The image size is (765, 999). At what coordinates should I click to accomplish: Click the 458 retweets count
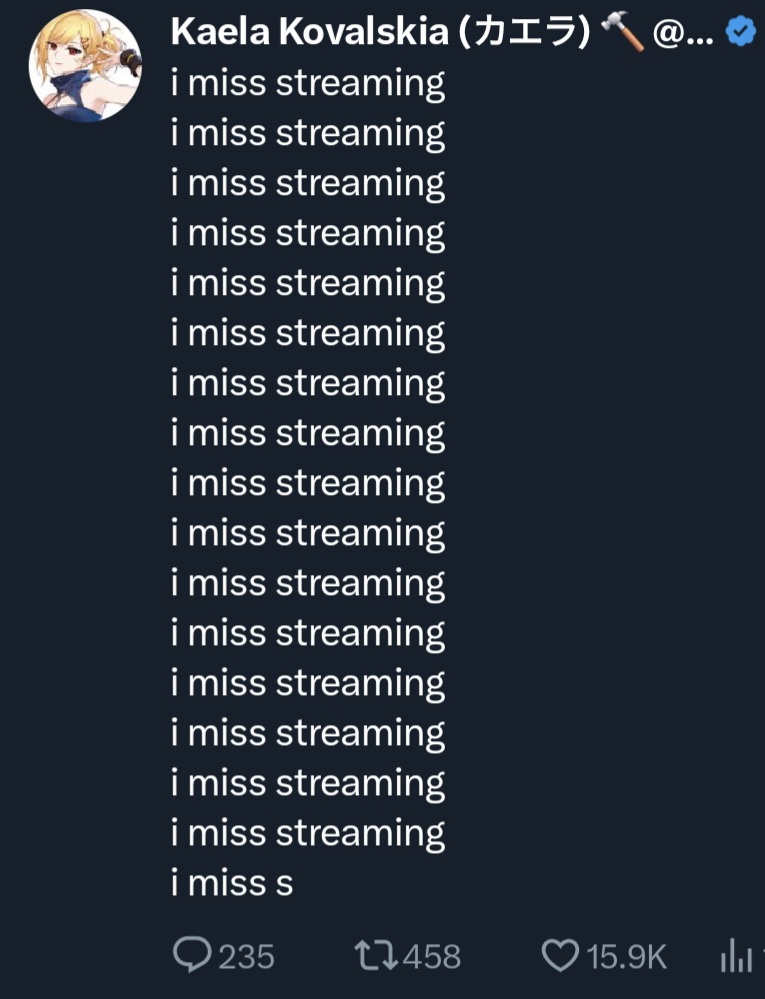431,957
